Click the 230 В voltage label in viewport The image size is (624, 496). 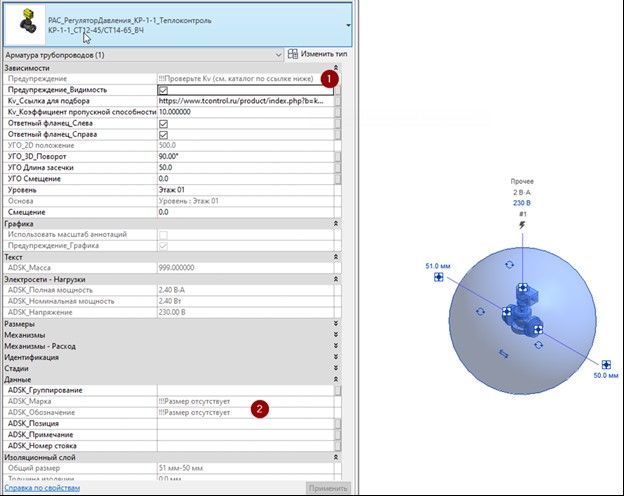522,203
